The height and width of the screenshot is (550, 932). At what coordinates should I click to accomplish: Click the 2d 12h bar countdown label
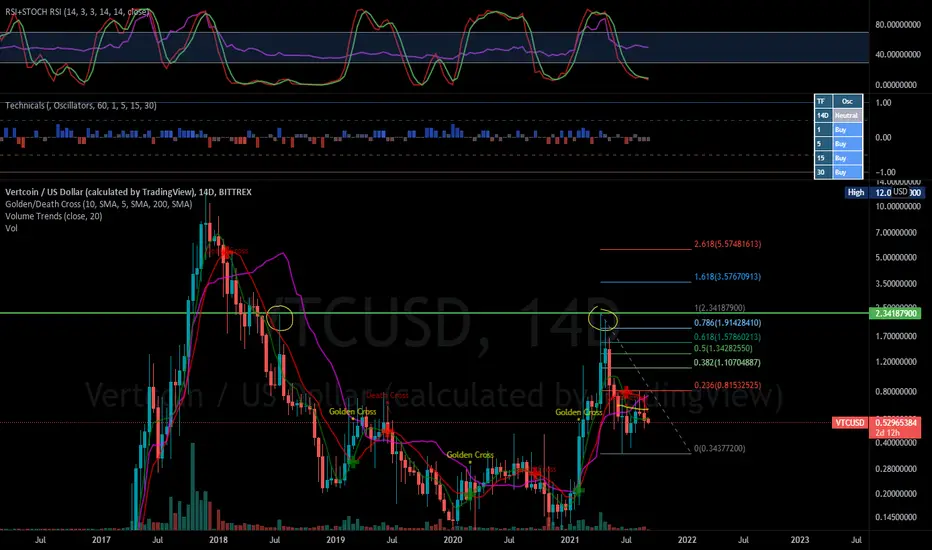pos(887,433)
